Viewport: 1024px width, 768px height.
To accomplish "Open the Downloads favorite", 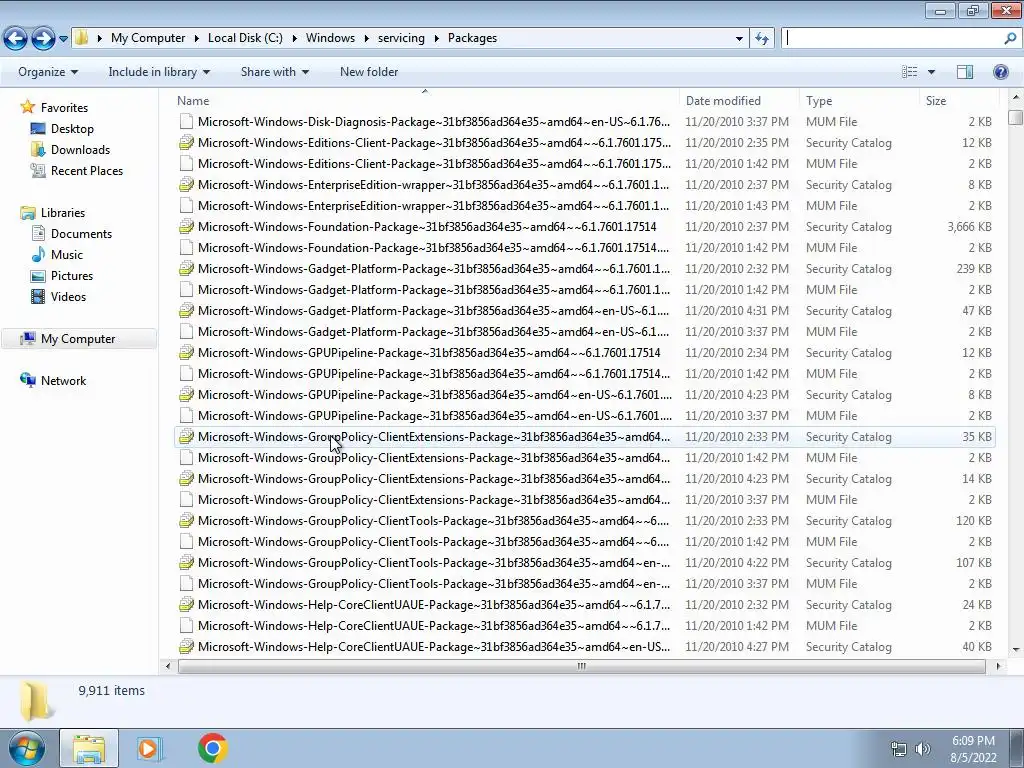I will (80, 150).
